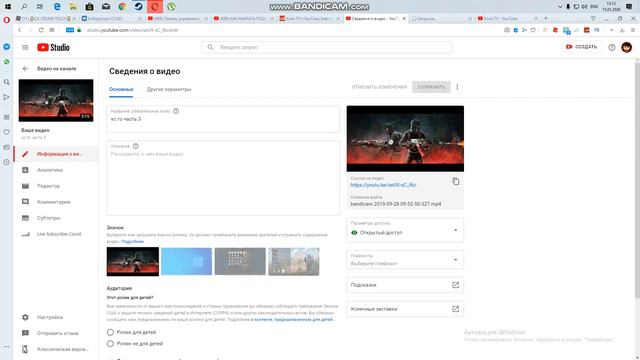Select the first custom thumbnail option
640x360 pixels.
133,262
